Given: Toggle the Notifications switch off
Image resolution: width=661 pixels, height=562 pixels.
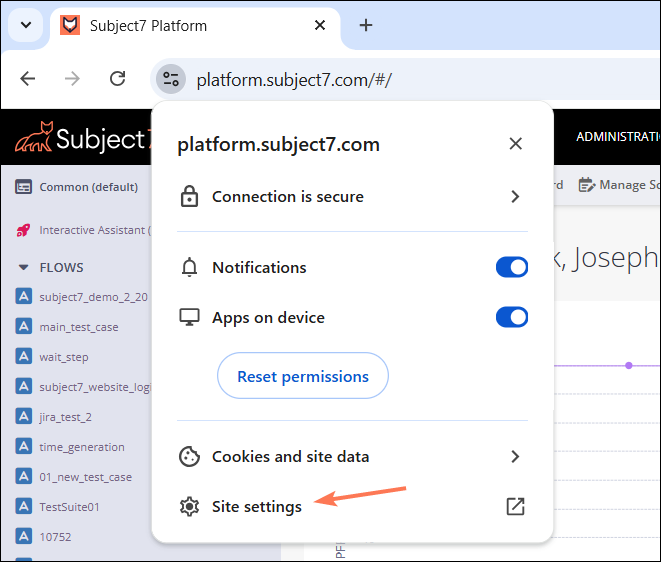Looking at the screenshot, I should coord(511,267).
